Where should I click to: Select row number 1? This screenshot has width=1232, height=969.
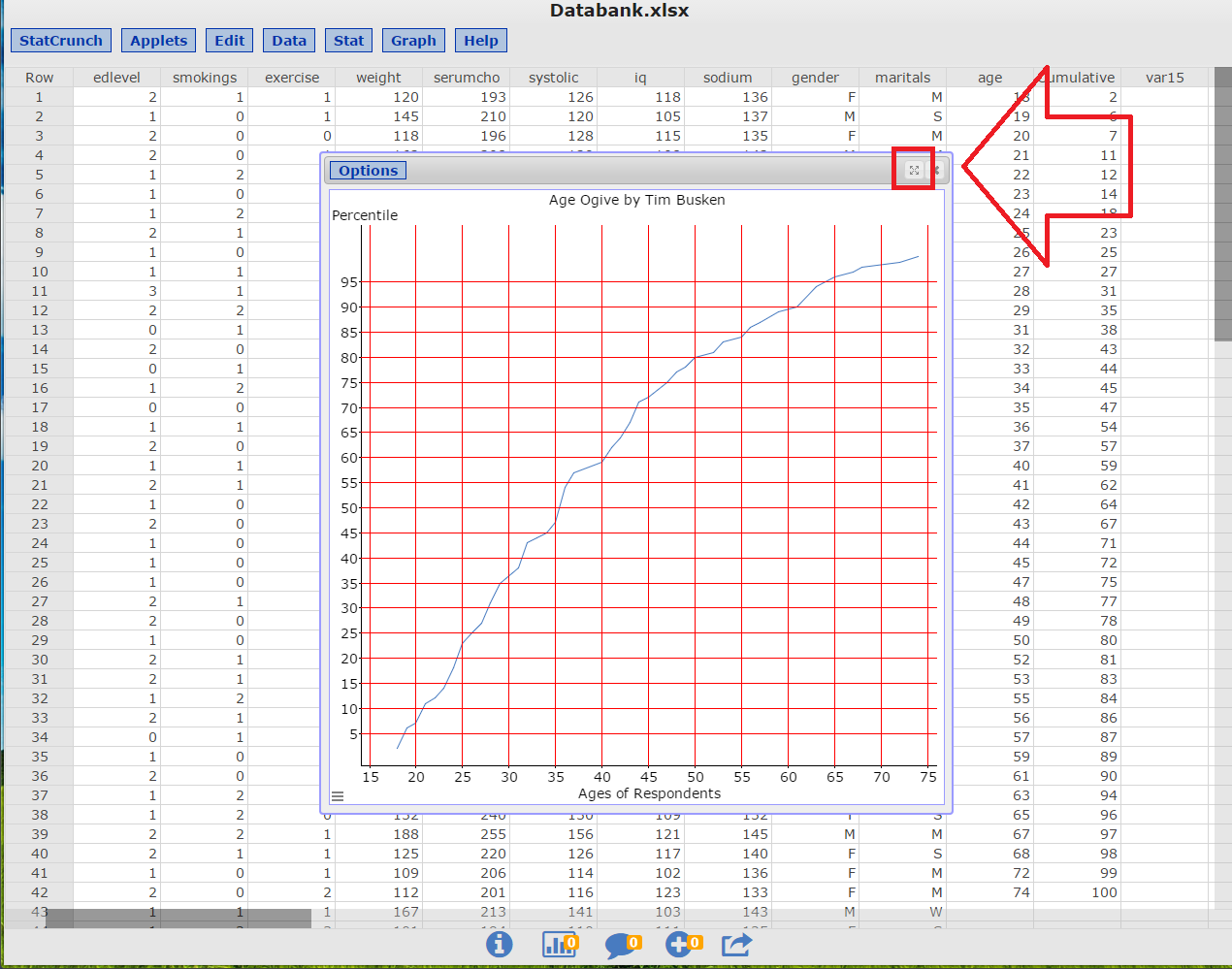pyautogui.click(x=39, y=97)
